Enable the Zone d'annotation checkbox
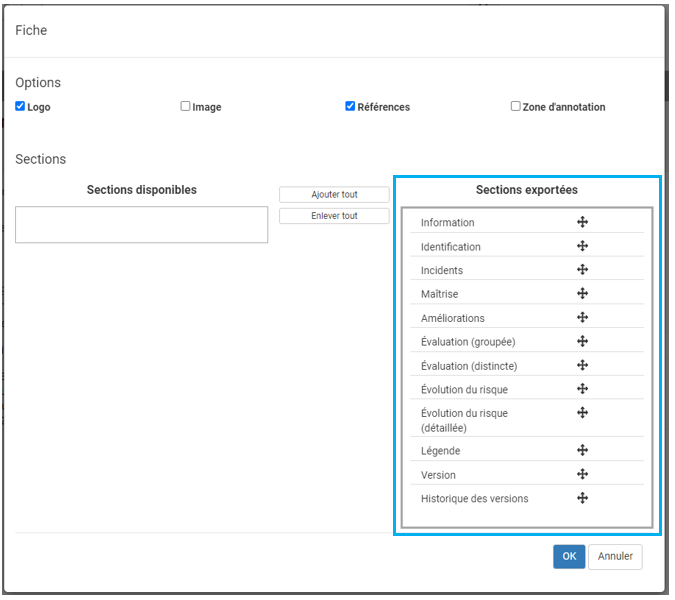Screen dimensions: 675x600 tap(515, 106)
